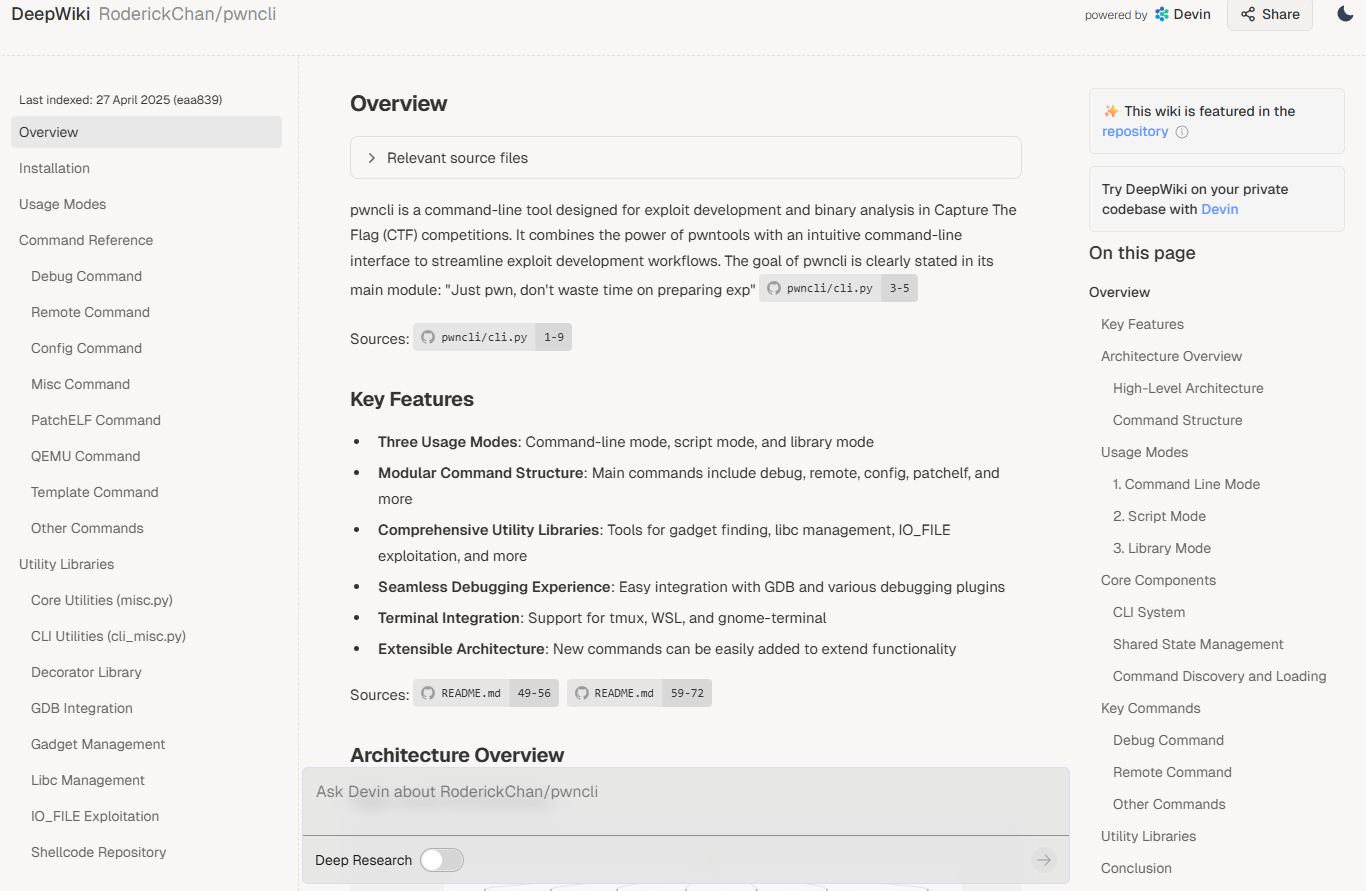1366x891 pixels.
Task: Click the DeepWiki logo
Action: tap(50, 14)
